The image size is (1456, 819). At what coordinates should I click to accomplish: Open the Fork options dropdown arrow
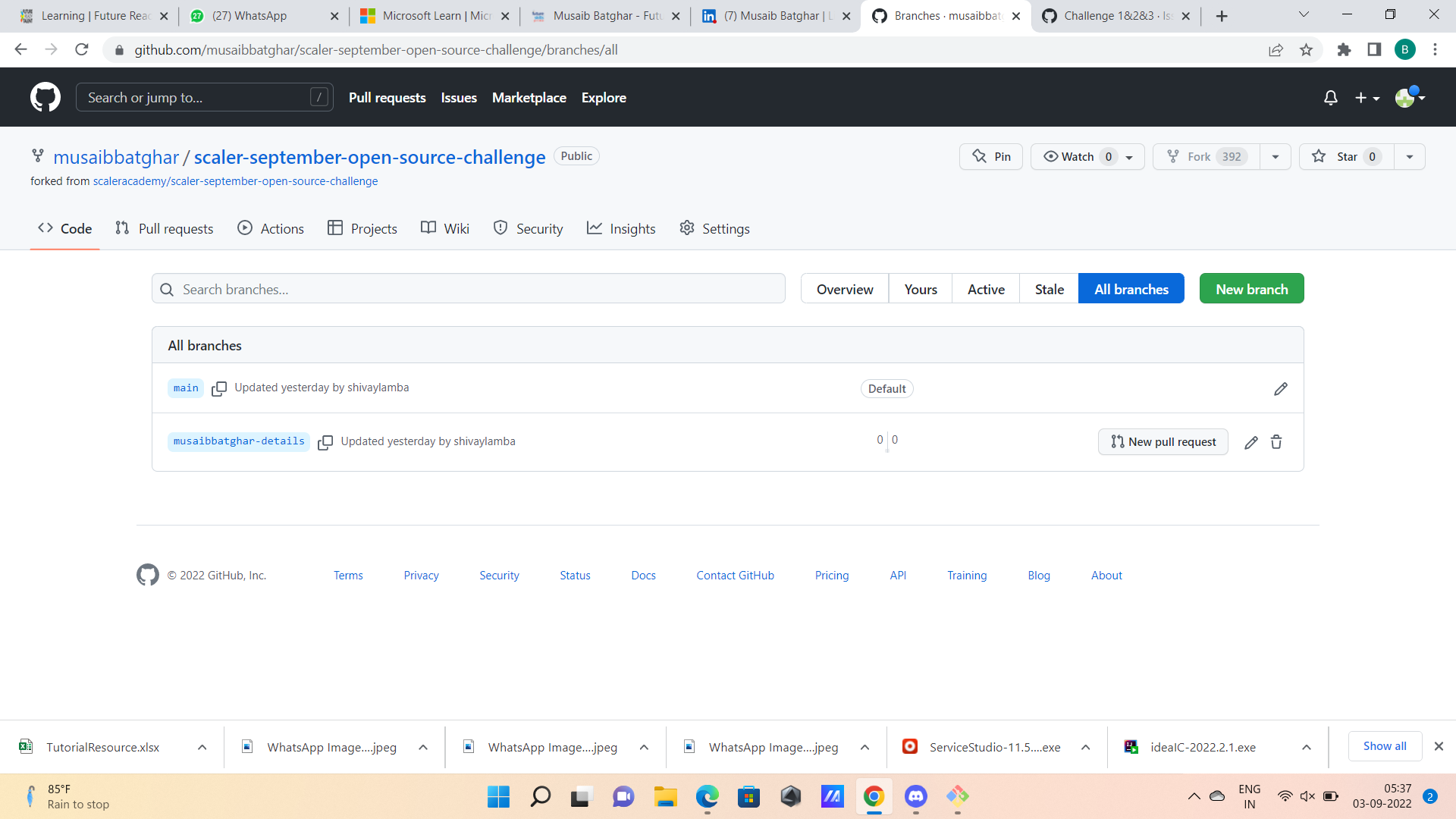tap(1276, 156)
